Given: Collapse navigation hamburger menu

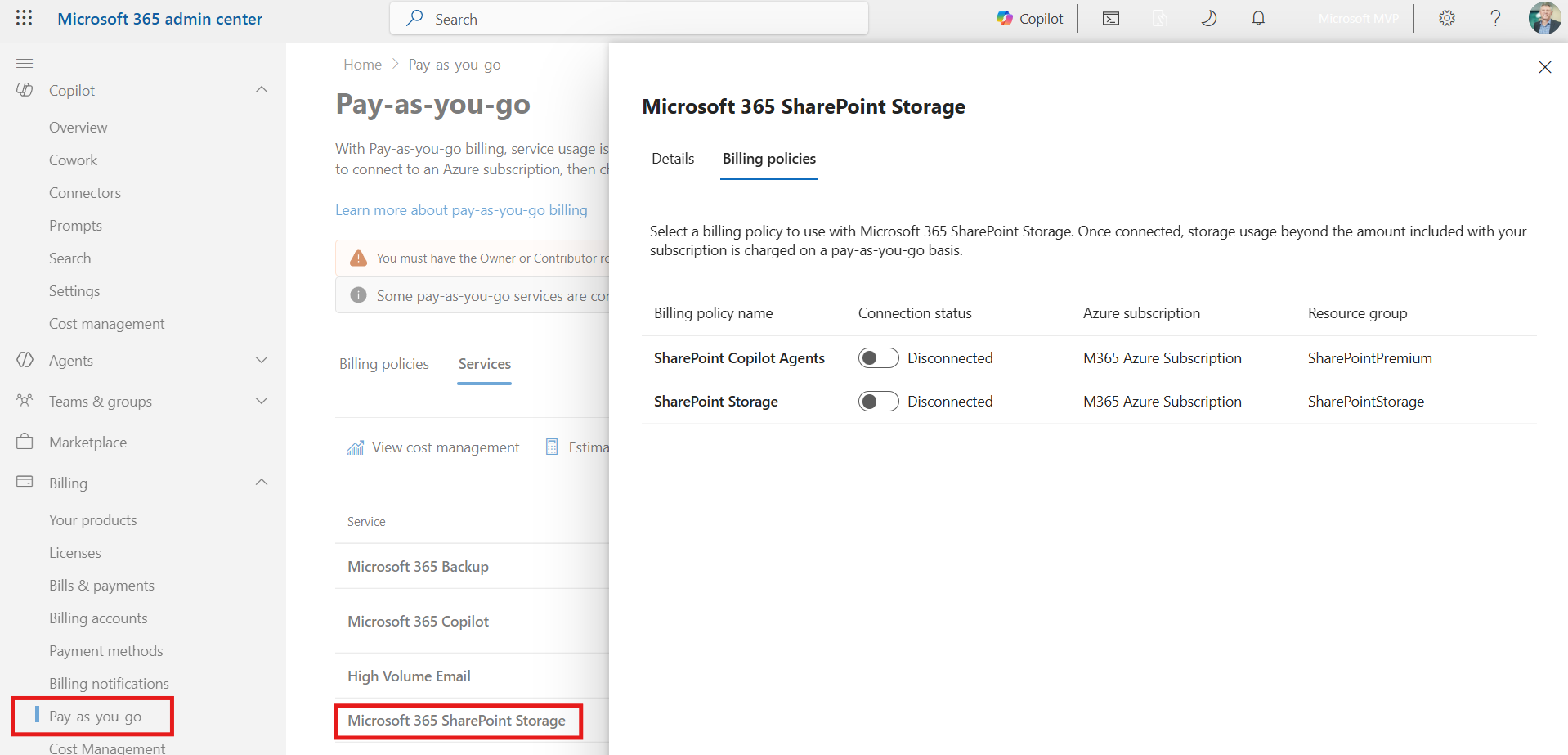Looking at the screenshot, I should [25, 63].
